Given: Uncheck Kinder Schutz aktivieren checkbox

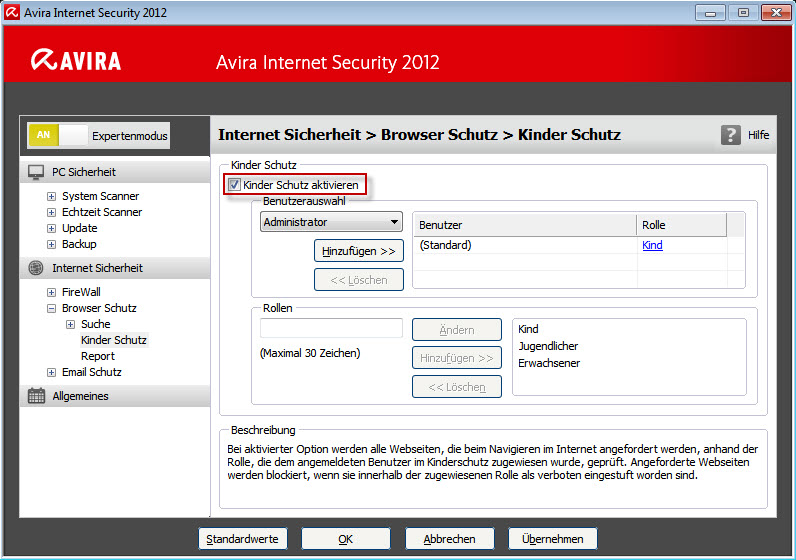Looking at the screenshot, I should click(234, 185).
